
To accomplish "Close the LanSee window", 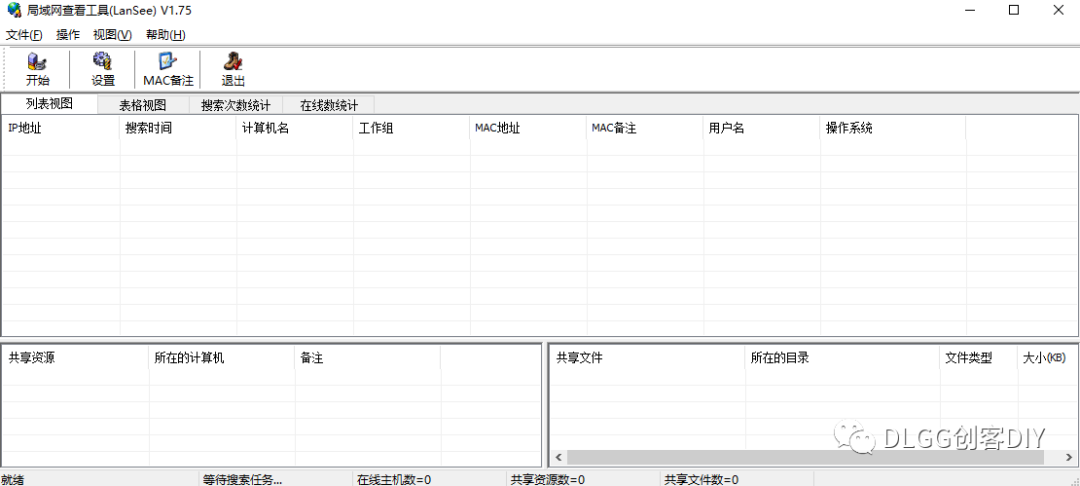I will pos(1058,10).
